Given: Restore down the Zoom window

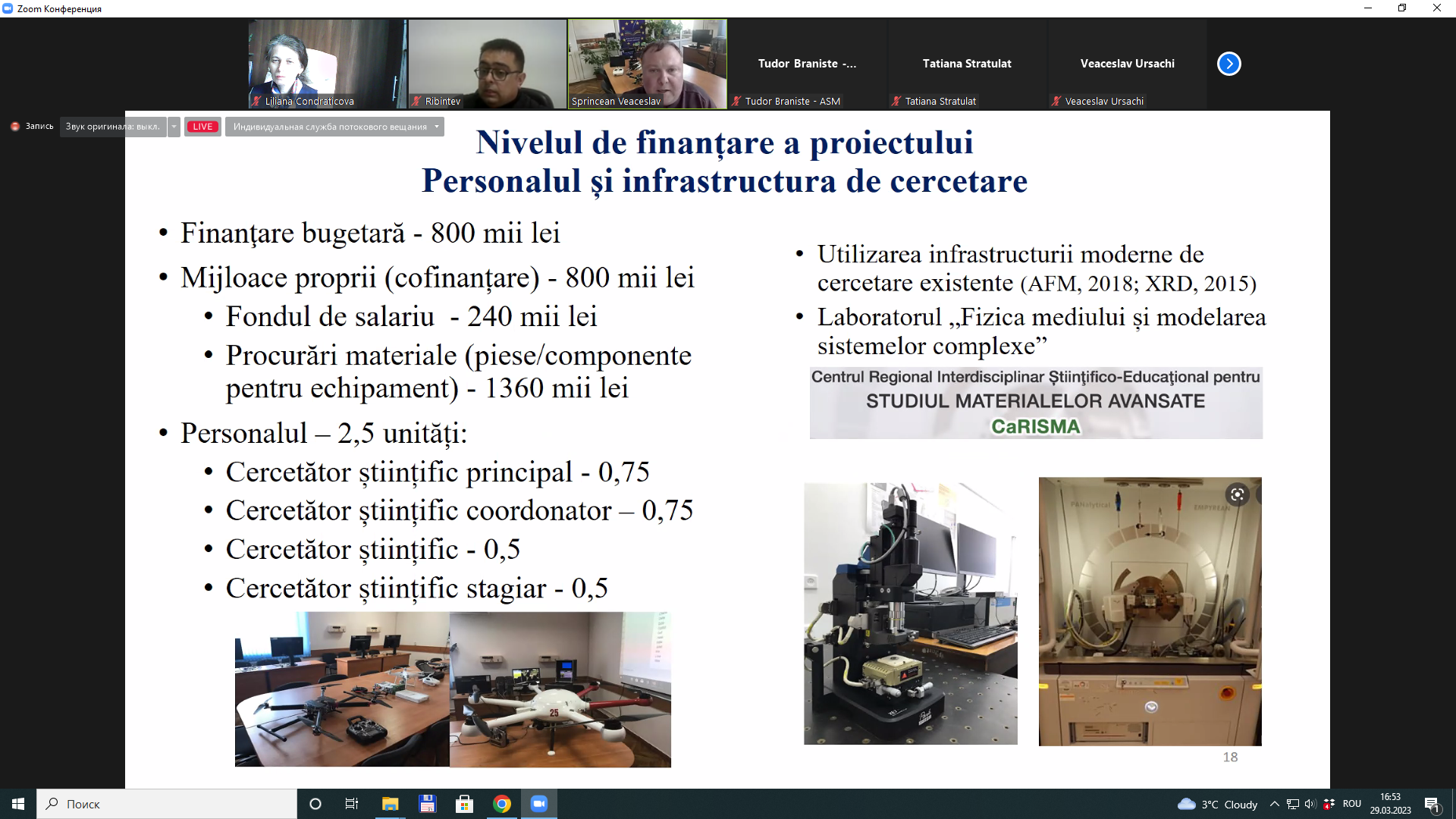Looking at the screenshot, I should point(1402,8).
